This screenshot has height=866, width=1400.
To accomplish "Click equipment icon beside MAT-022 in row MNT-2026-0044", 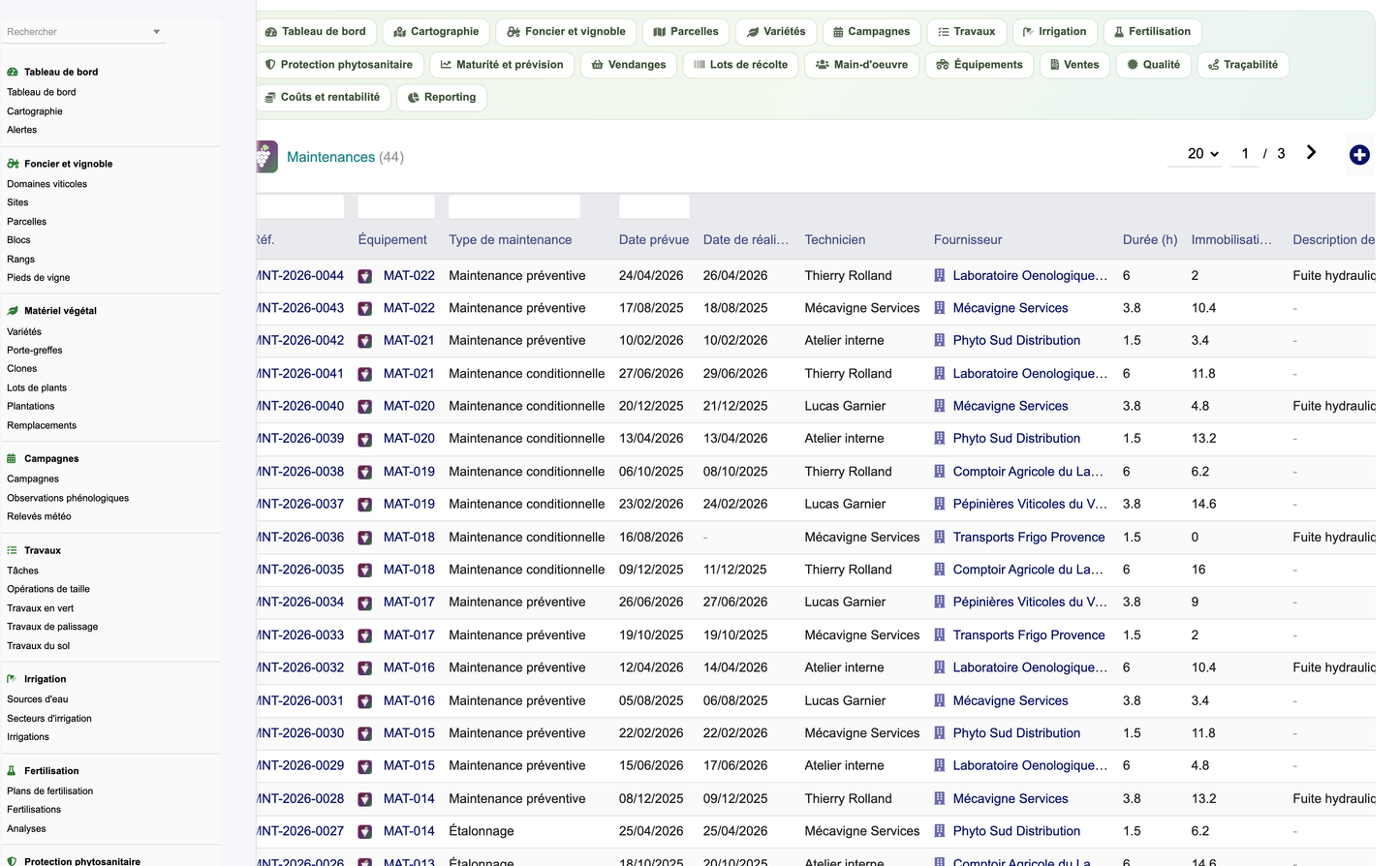I will [365, 276].
